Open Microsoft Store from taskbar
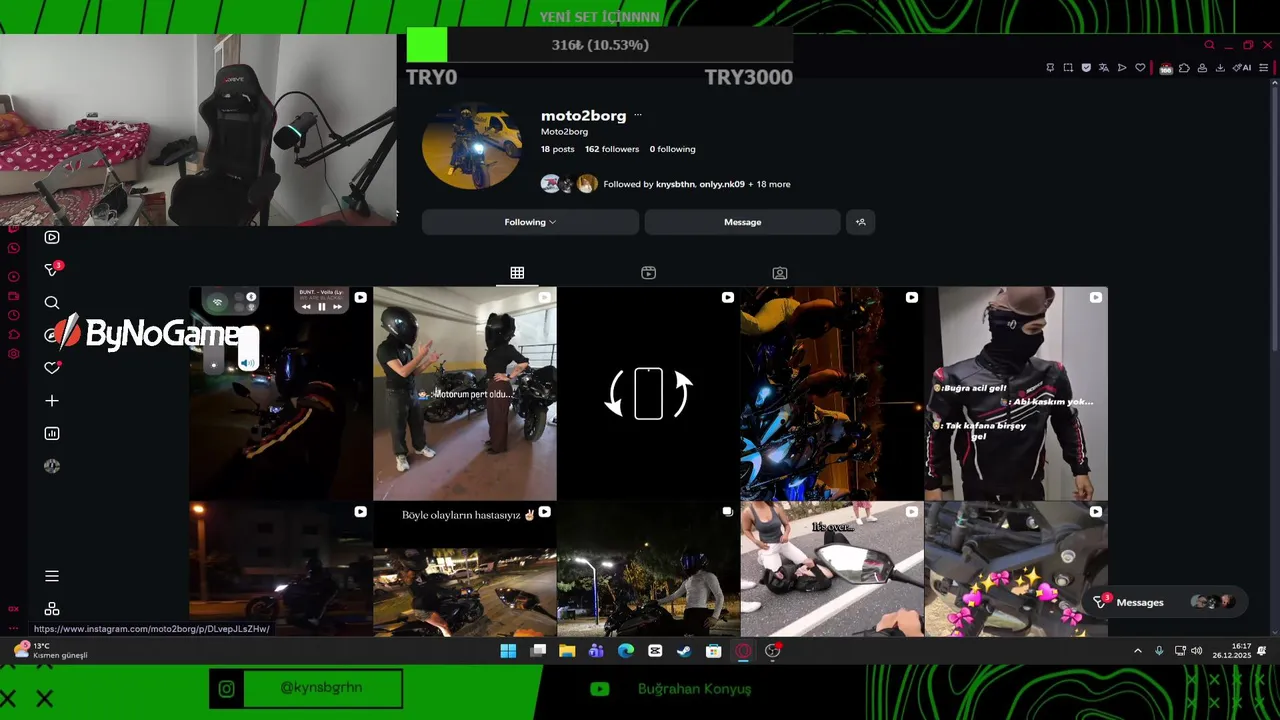Viewport: 1280px width, 720px height. [x=713, y=651]
